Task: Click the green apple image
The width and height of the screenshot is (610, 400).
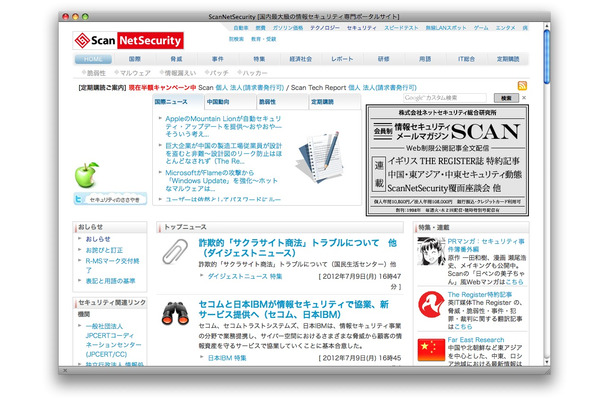Action: [88, 175]
